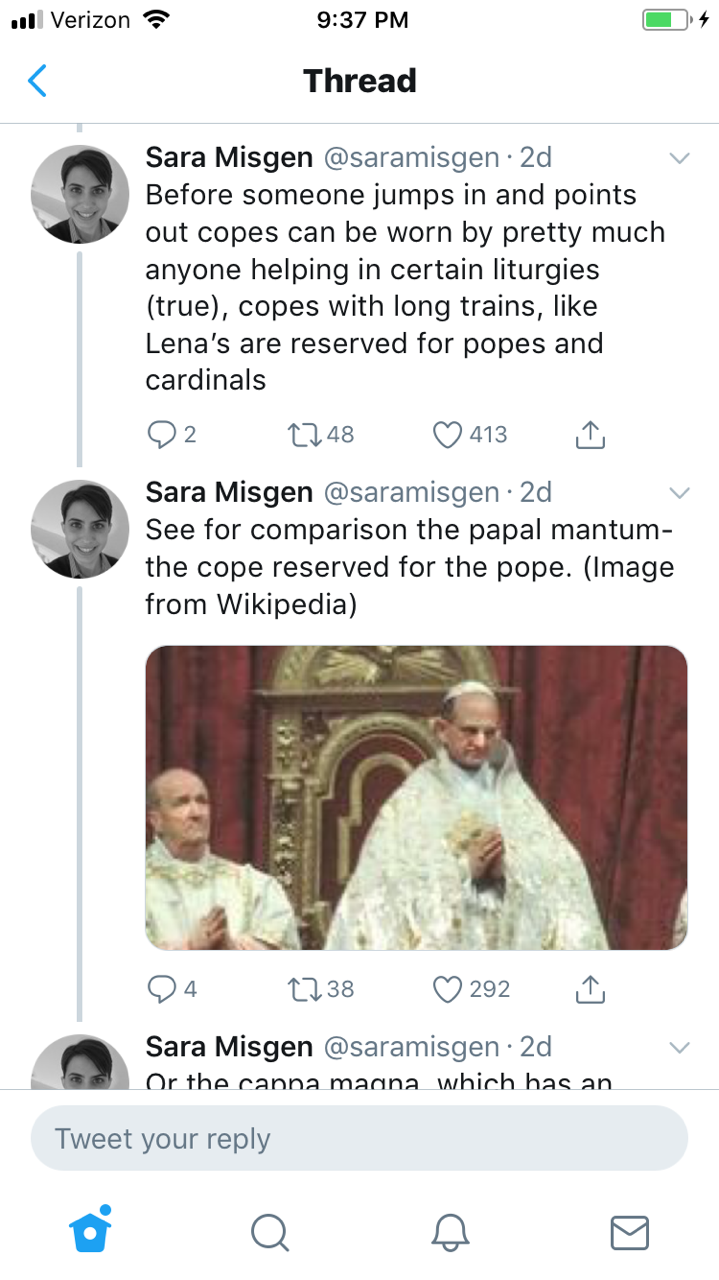Go back using the blue arrow

pos(37,80)
